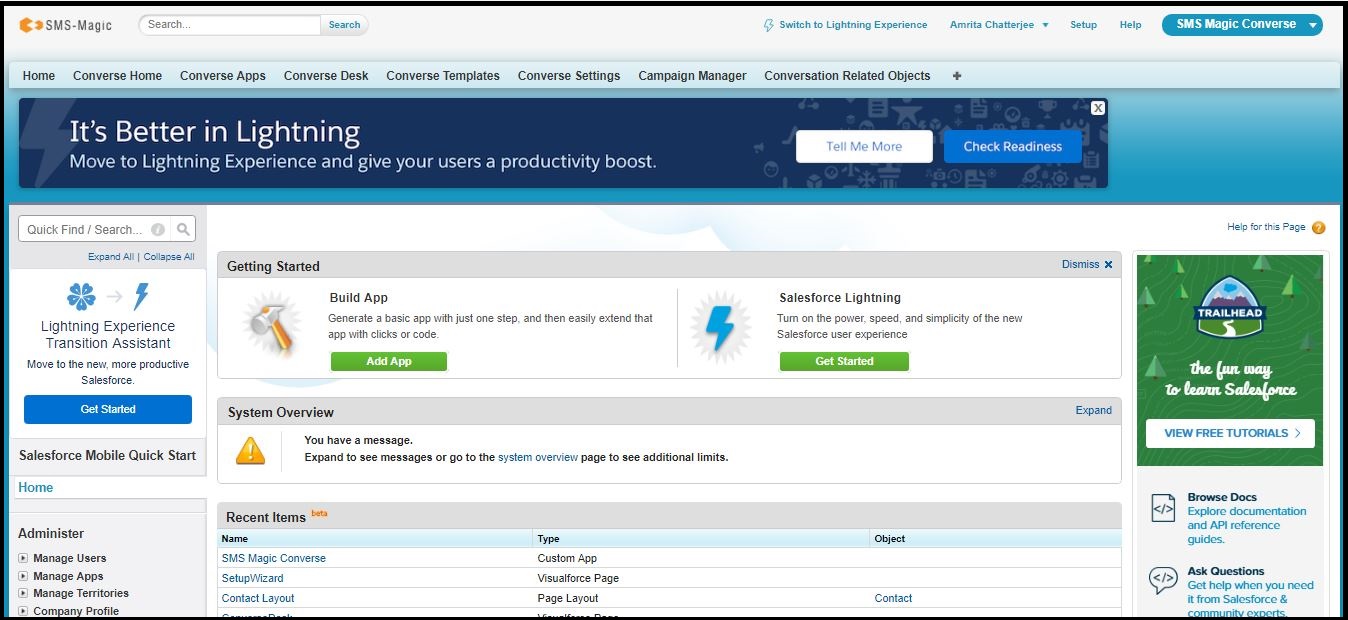Viewport: 1348px width, 620px height.
Task: Click the Browse Docs code icon
Action: tap(1163, 509)
